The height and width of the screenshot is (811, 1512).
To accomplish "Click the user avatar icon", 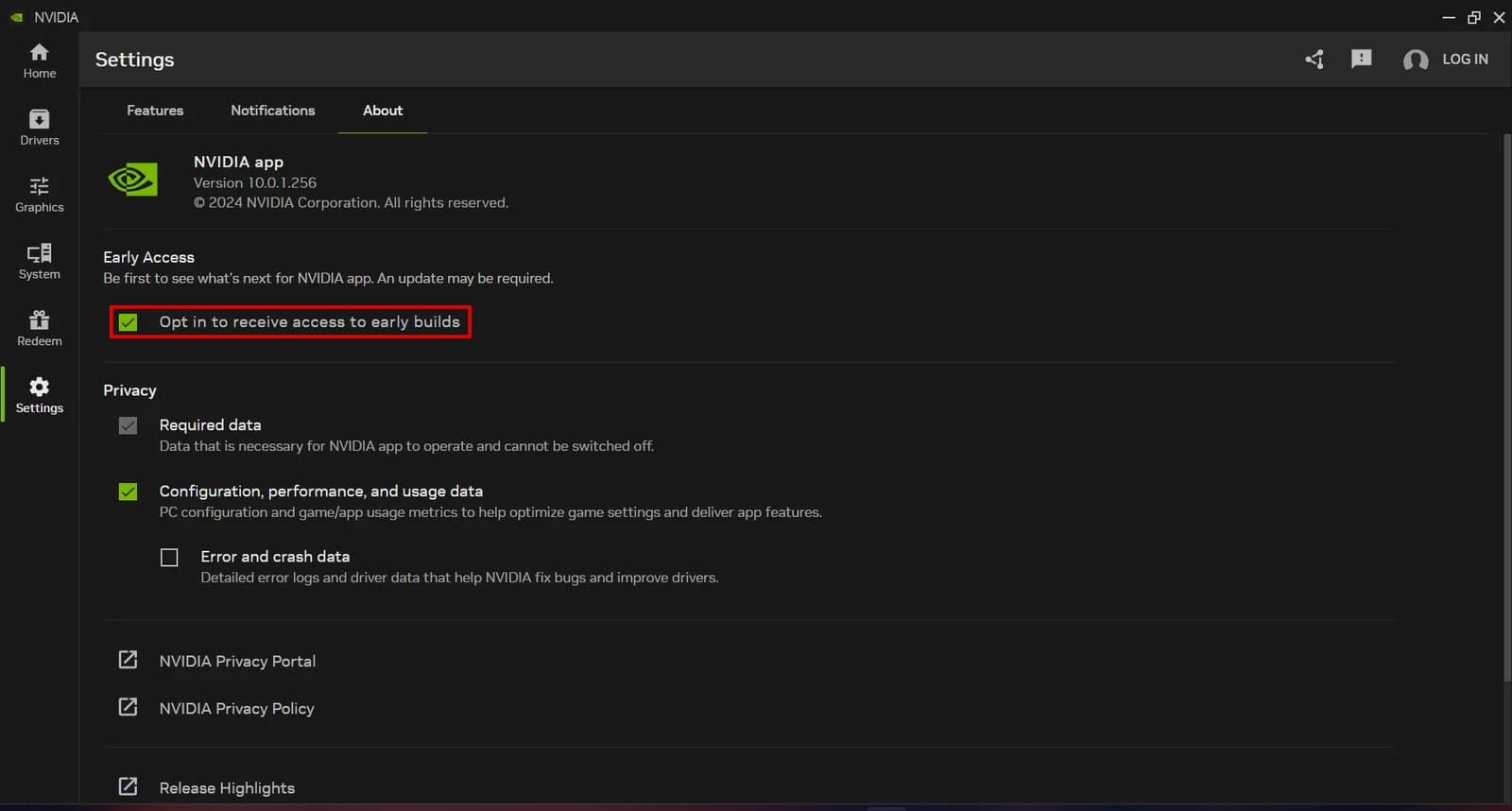I will [x=1415, y=60].
